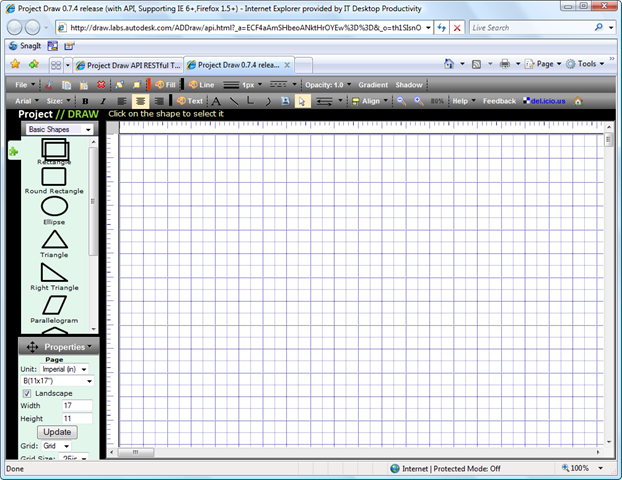
Task: Expand the B(11x17") page size dropdown
Action: point(58,381)
